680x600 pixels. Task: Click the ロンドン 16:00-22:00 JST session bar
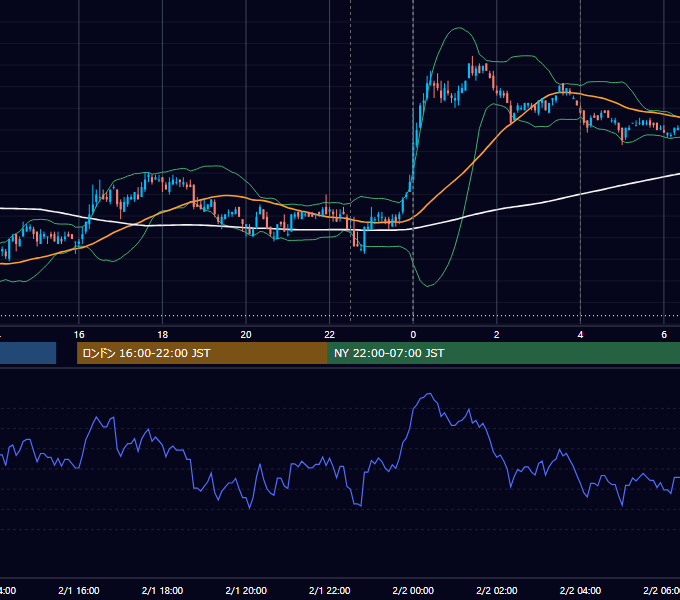pos(202,353)
